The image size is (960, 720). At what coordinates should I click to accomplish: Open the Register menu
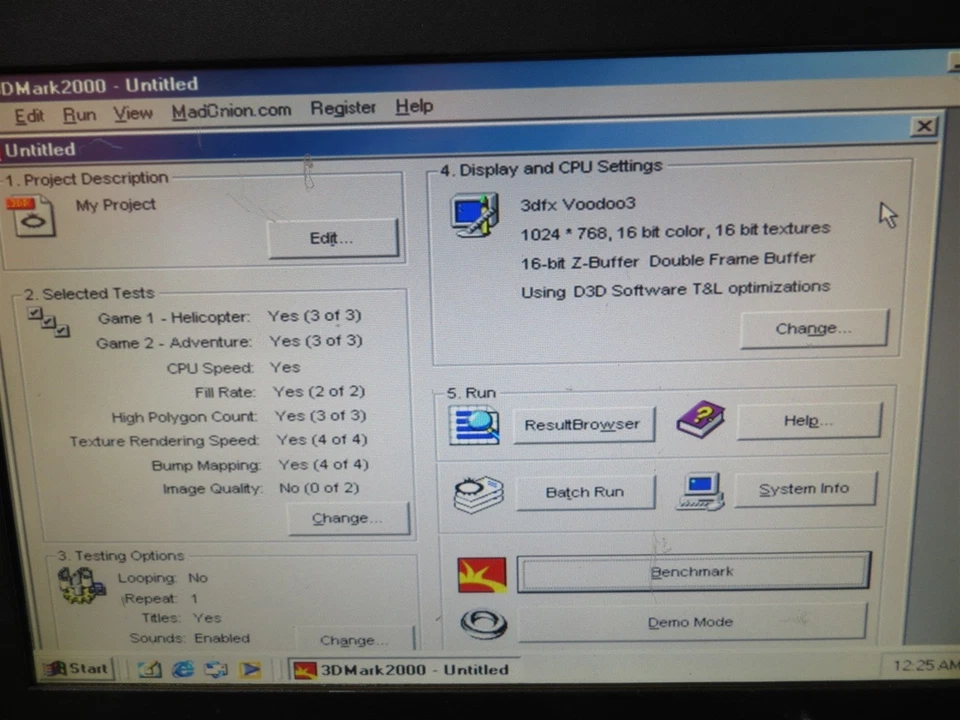click(x=343, y=108)
